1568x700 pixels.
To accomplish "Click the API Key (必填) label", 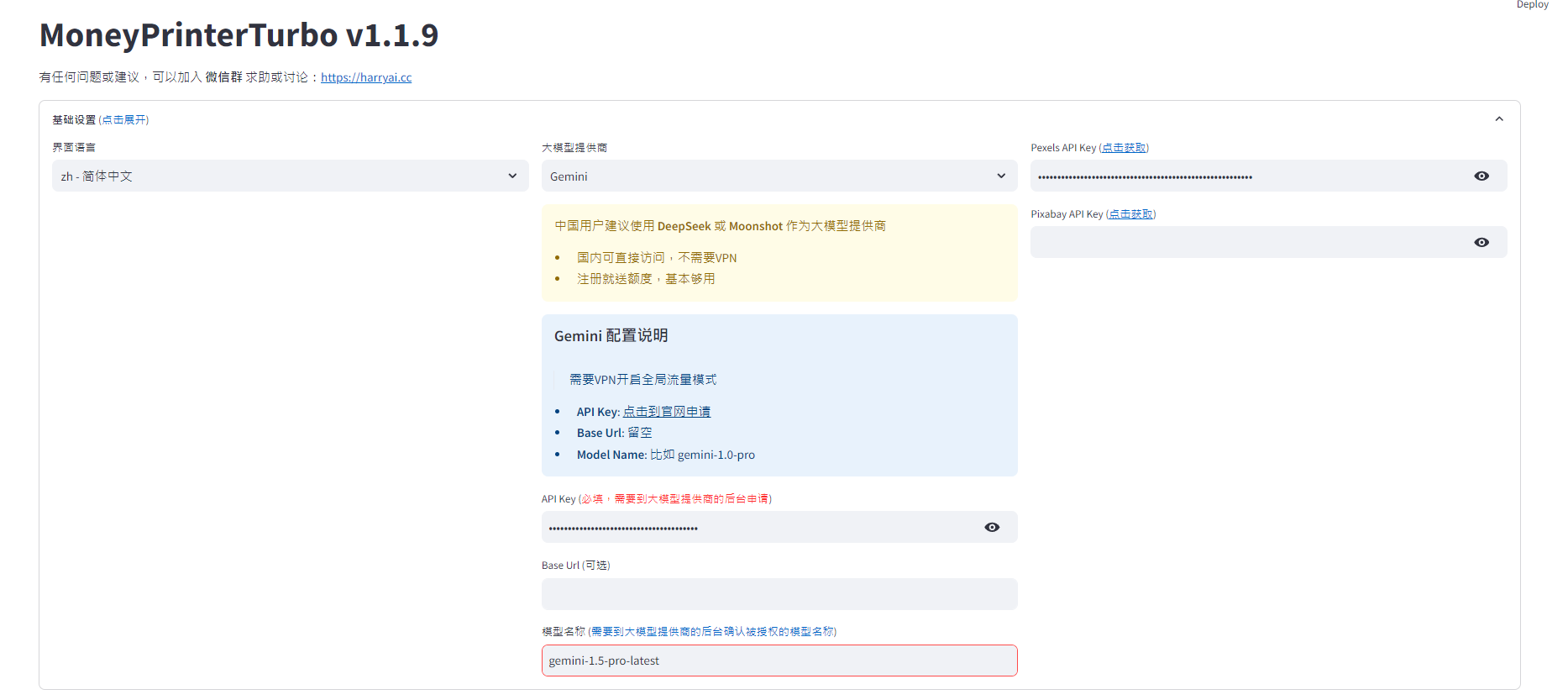I will click(657, 499).
